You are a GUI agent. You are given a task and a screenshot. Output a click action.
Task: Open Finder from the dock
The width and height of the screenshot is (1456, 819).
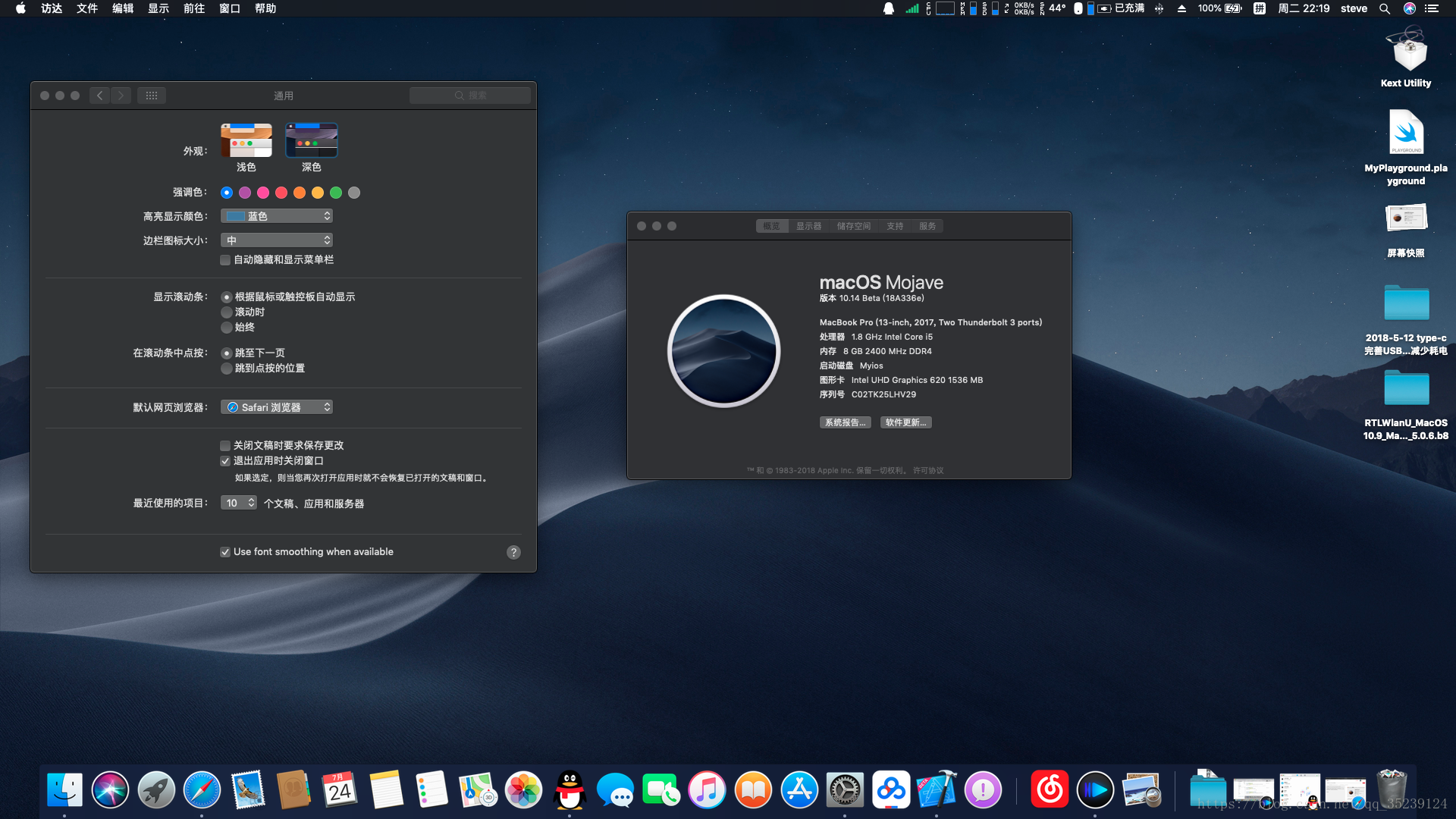(64, 790)
